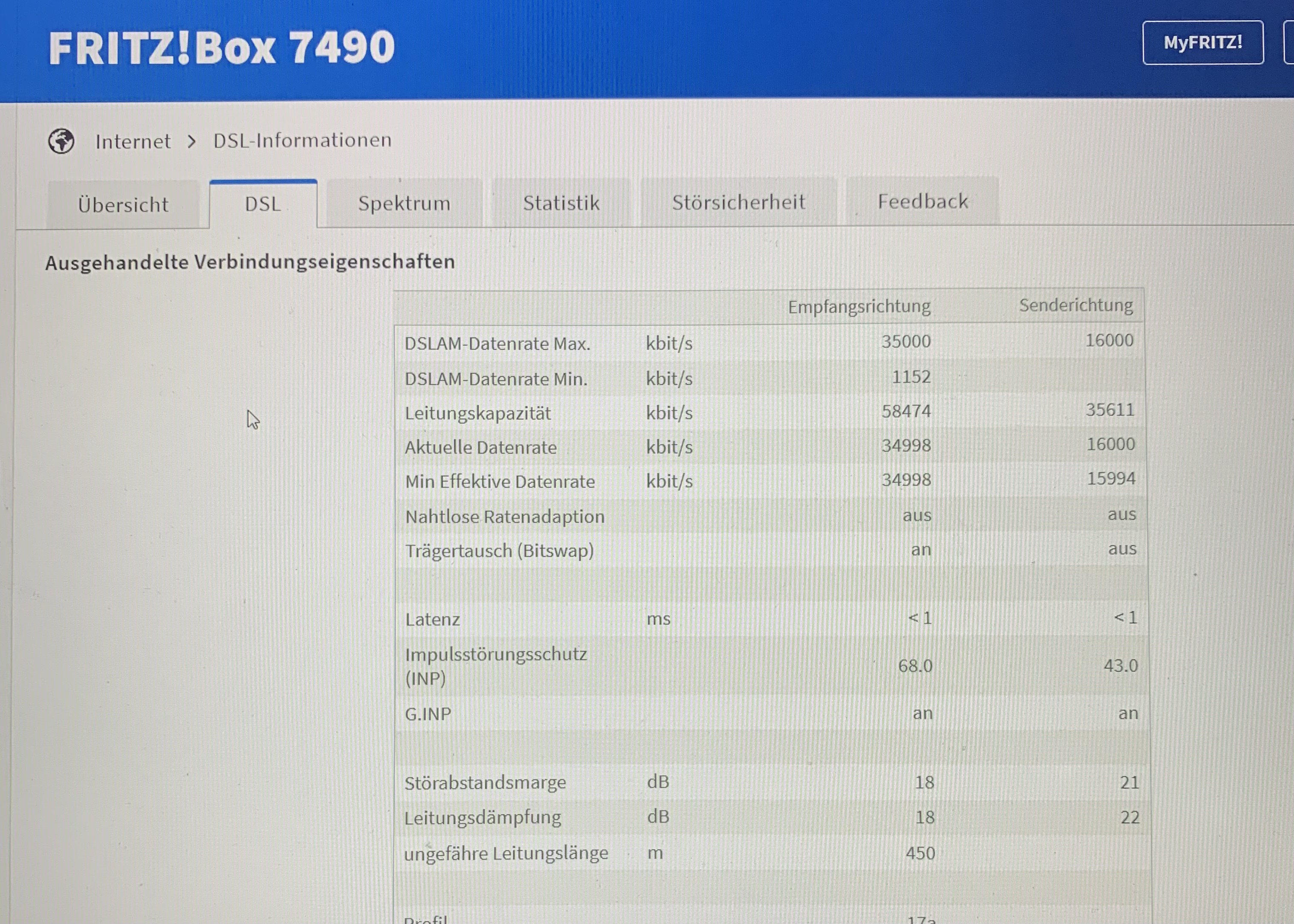Click the Ausgehandelte Verbindungseigenschaften heading
This screenshot has height=924, width=1294.
(250, 262)
